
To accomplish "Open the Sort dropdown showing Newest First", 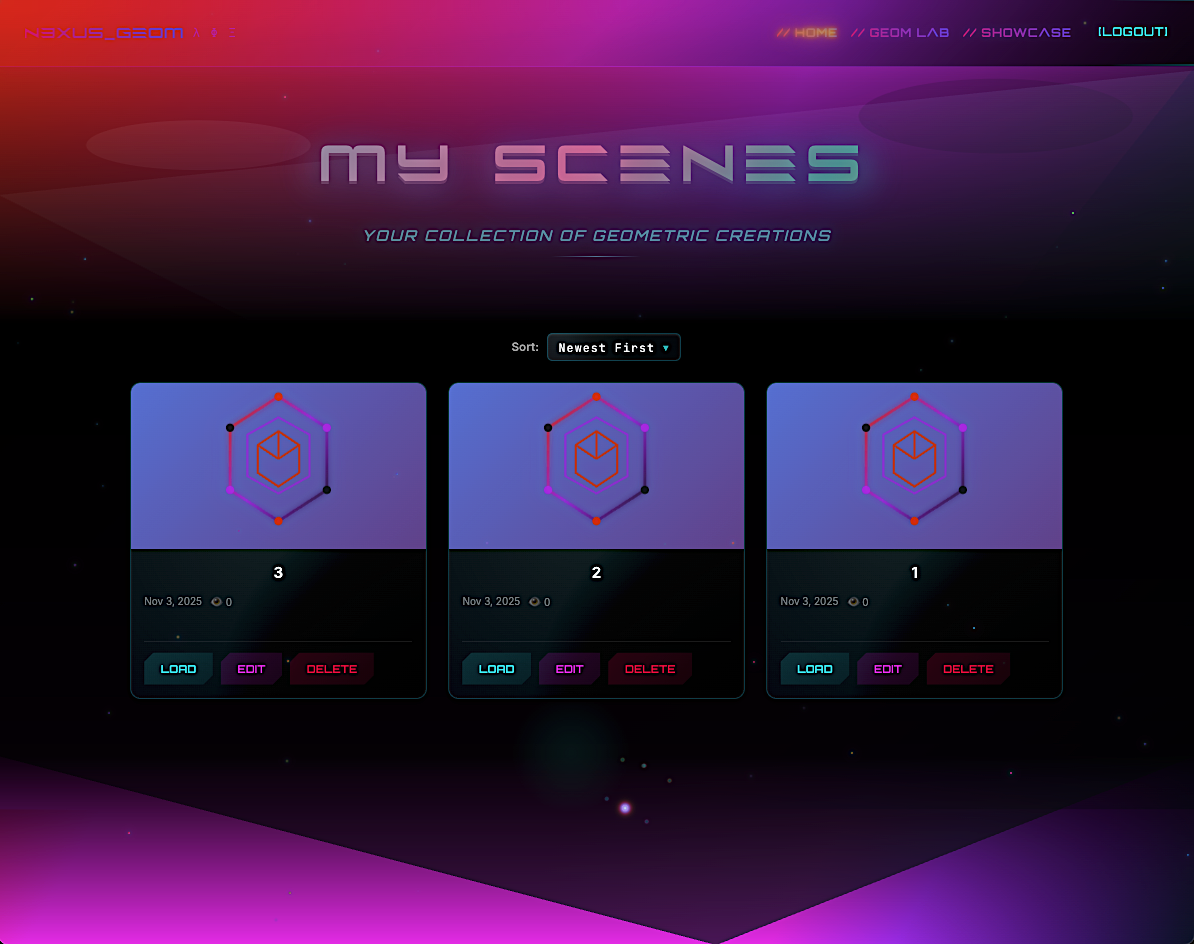I will tap(613, 347).
